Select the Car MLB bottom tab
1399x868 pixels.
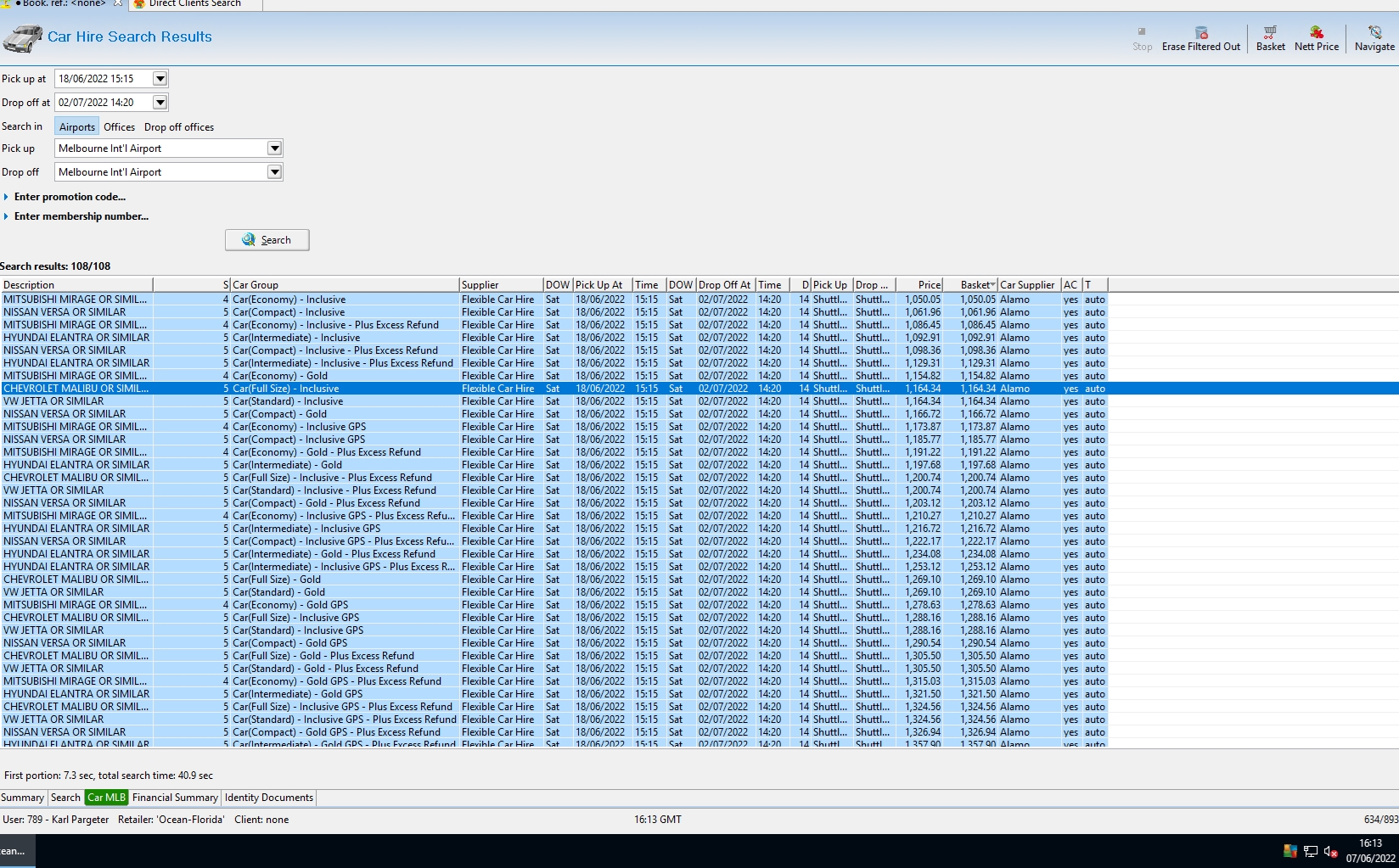(x=106, y=798)
